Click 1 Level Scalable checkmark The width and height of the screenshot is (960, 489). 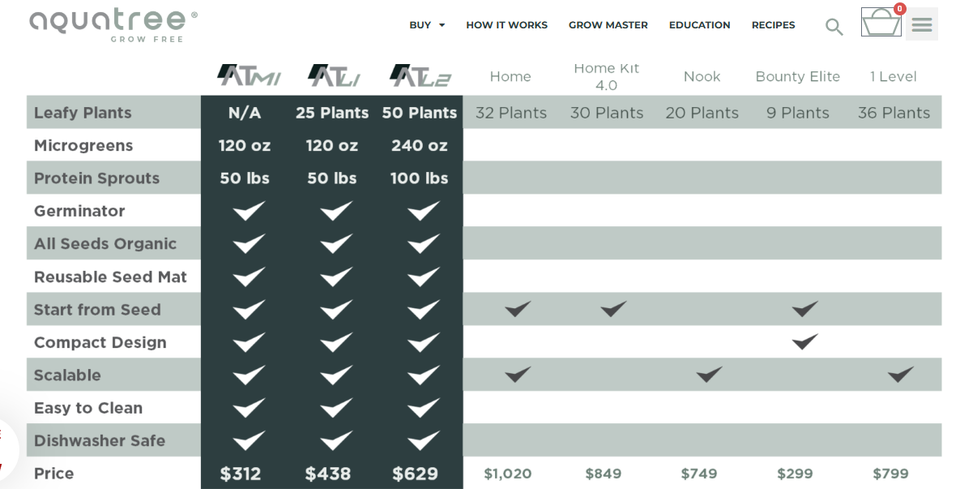click(x=901, y=373)
